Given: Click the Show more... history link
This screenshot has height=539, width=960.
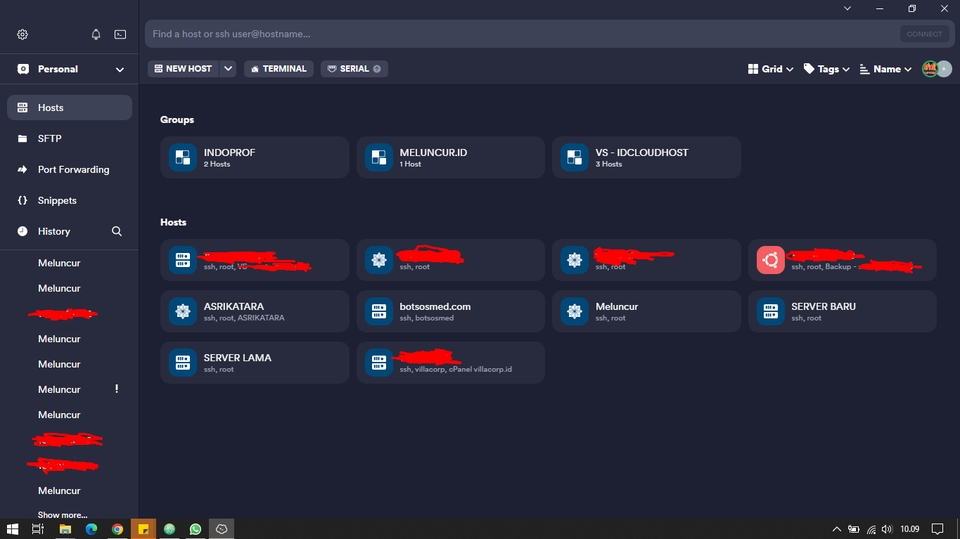Looking at the screenshot, I should (x=62, y=514).
